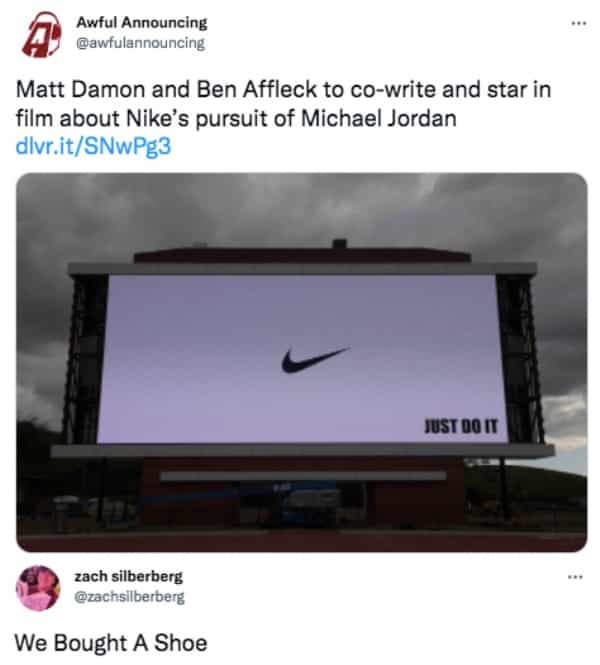Click the JUST DO IT text in image
This screenshot has width=600, height=665.
click(461, 426)
